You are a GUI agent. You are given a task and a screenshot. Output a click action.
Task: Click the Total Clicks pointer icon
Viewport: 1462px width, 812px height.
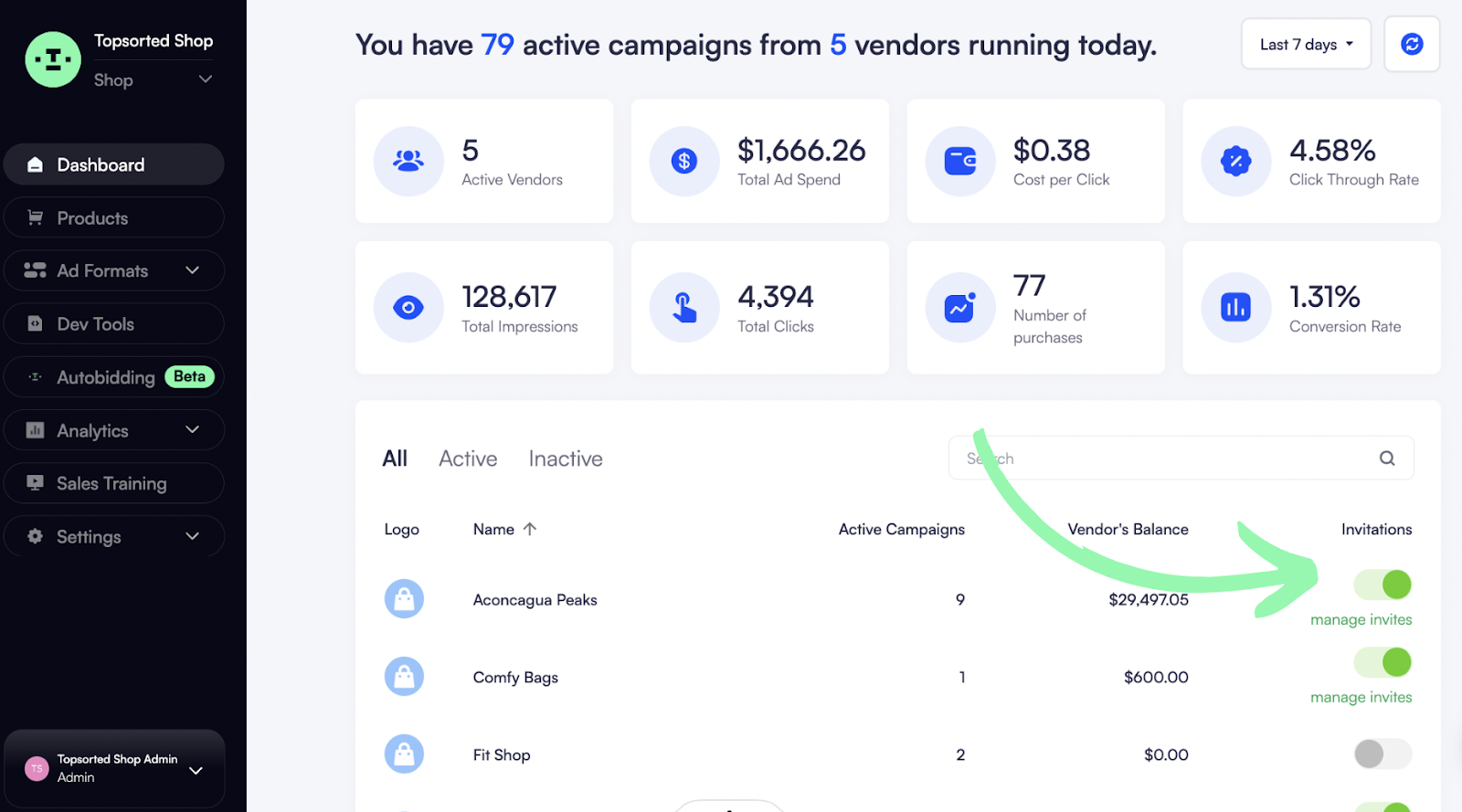[x=684, y=308]
